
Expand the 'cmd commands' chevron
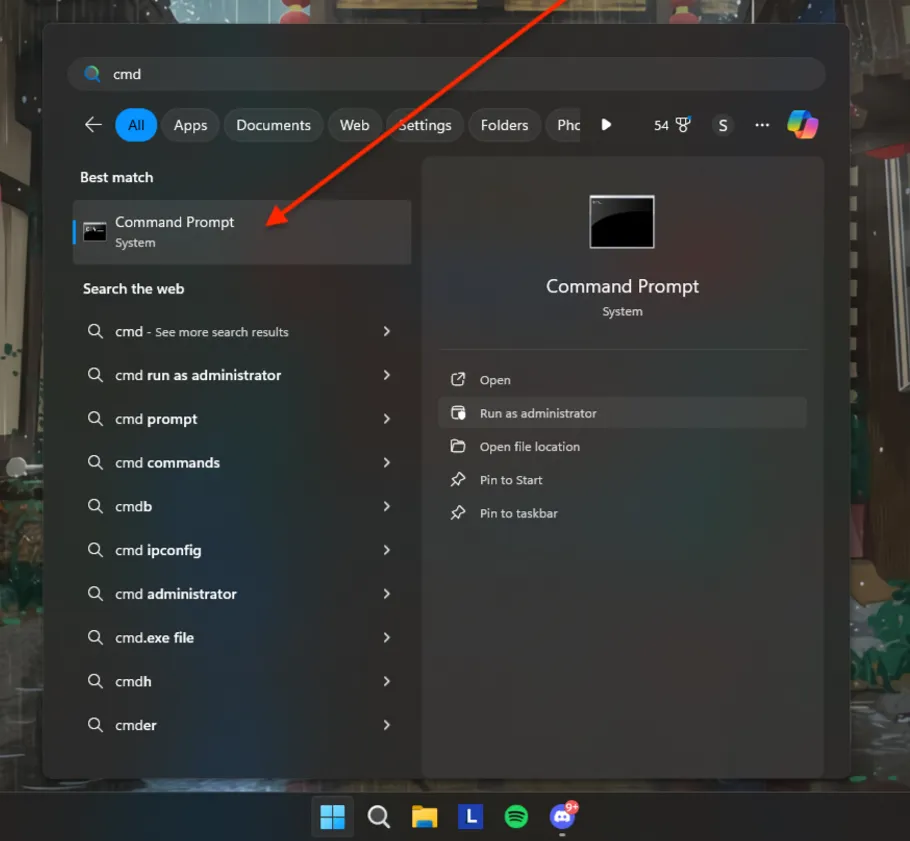387,462
